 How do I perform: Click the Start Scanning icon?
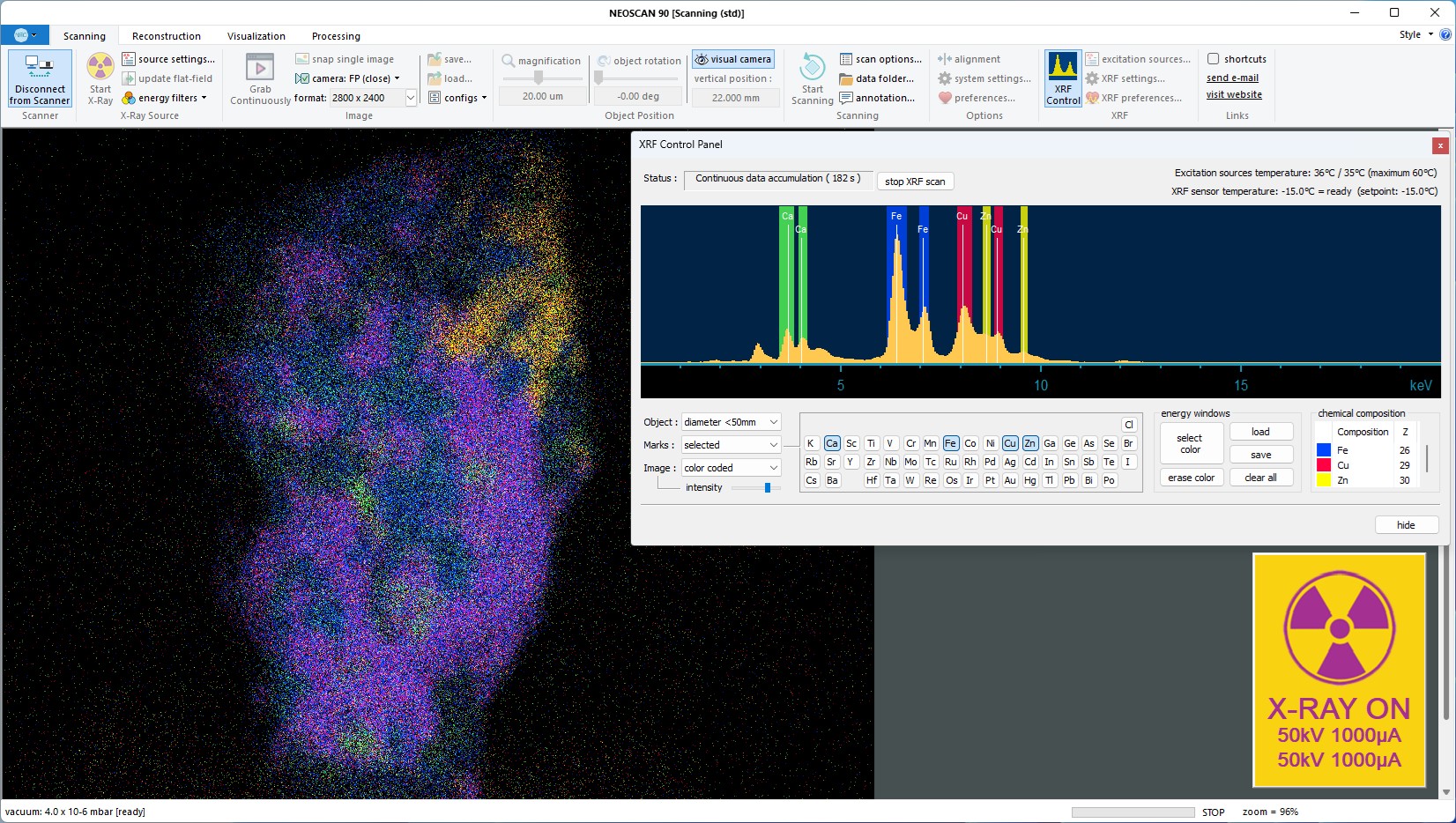tap(812, 67)
